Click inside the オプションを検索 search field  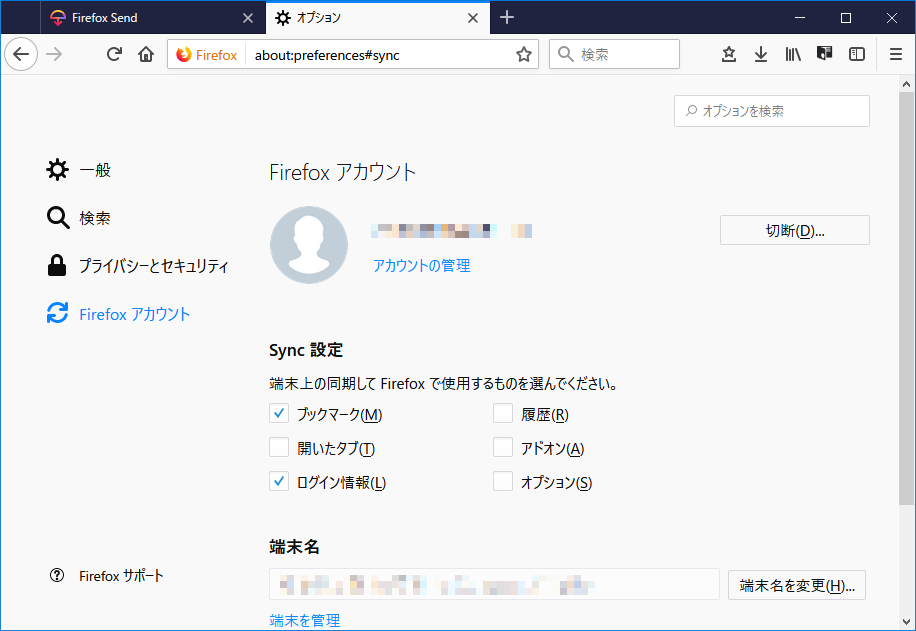click(x=771, y=111)
